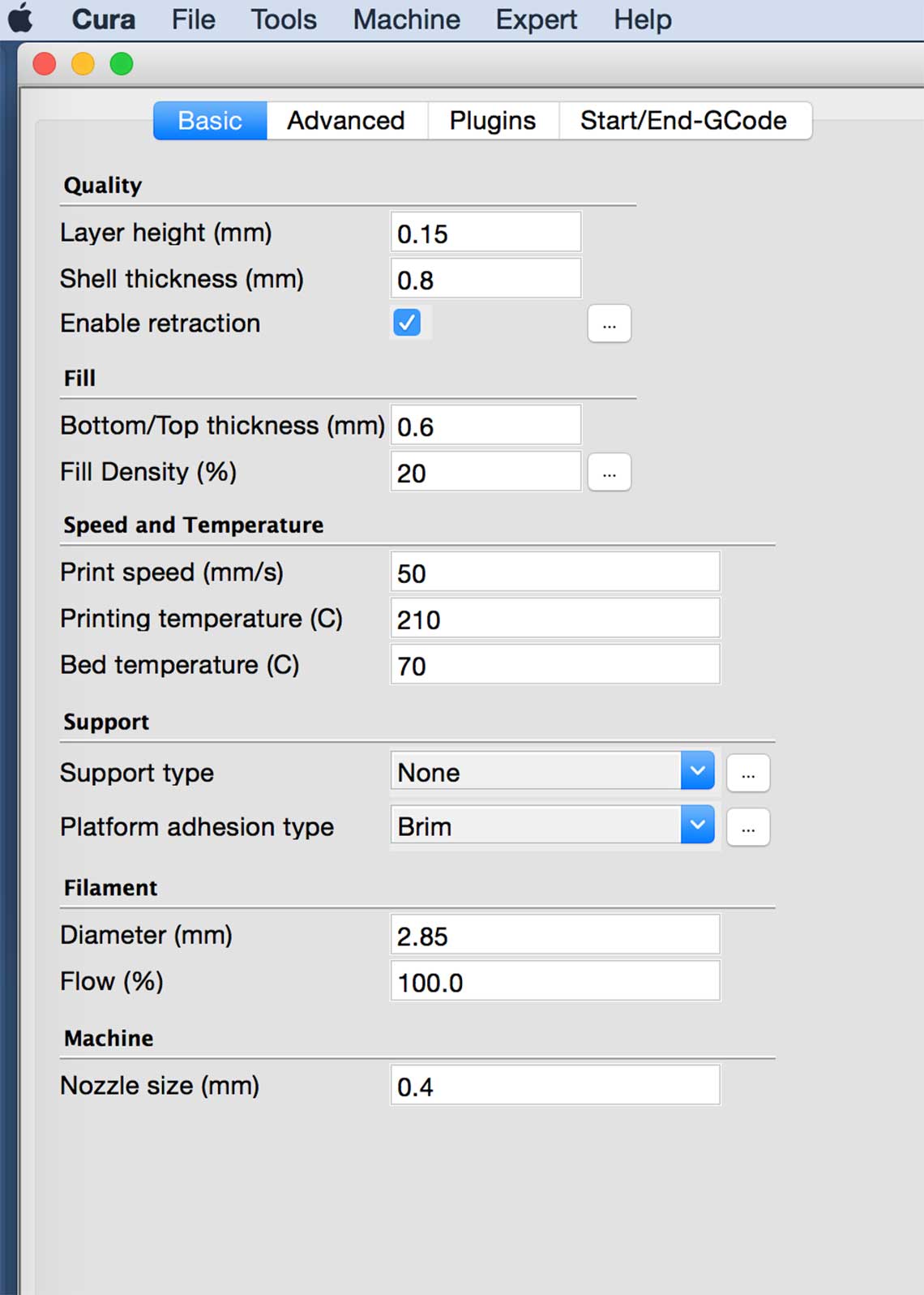Open retraction settings ellipsis button
This screenshot has width=924, height=1295.
click(610, 324)
